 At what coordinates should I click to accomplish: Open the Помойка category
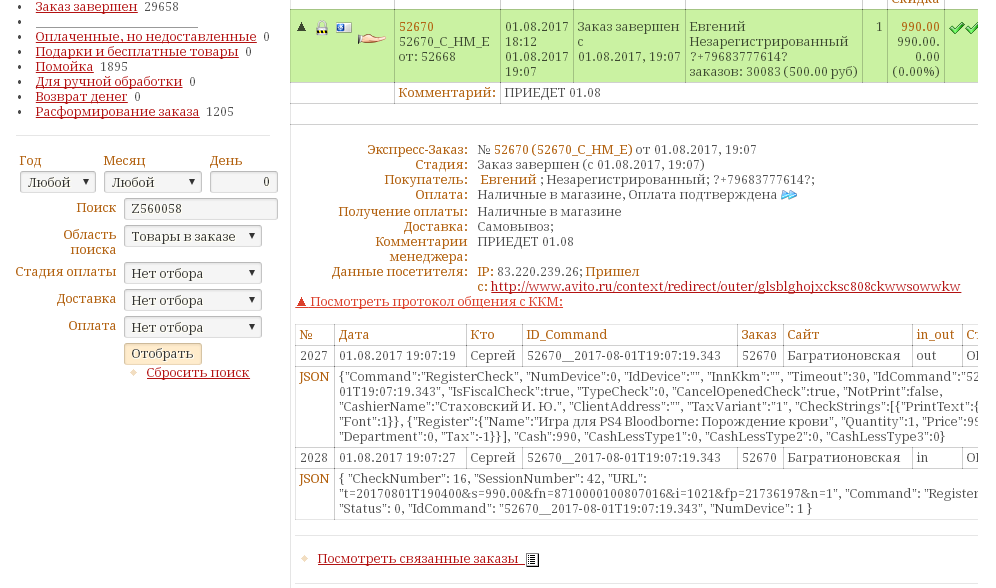(x=64, y=67)
